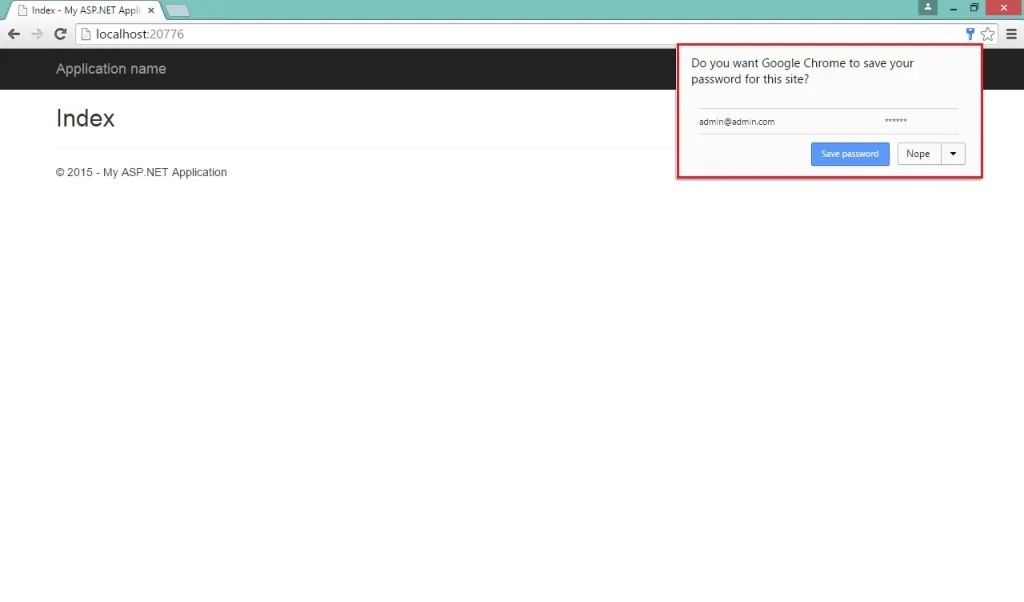Open a new tab
Screen dimensions: 1024x602
177,10
